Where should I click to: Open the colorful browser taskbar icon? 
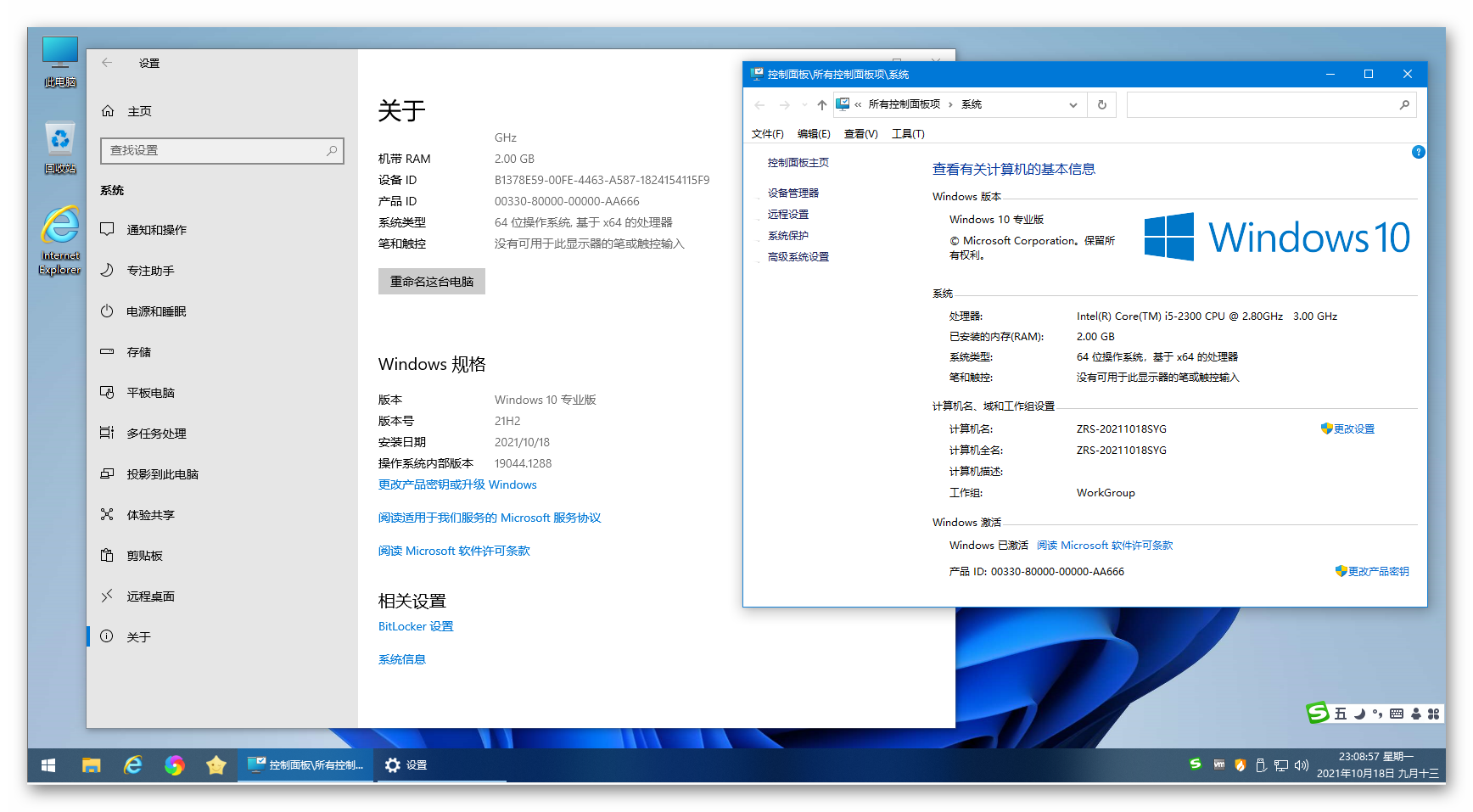tap(175, 765)
